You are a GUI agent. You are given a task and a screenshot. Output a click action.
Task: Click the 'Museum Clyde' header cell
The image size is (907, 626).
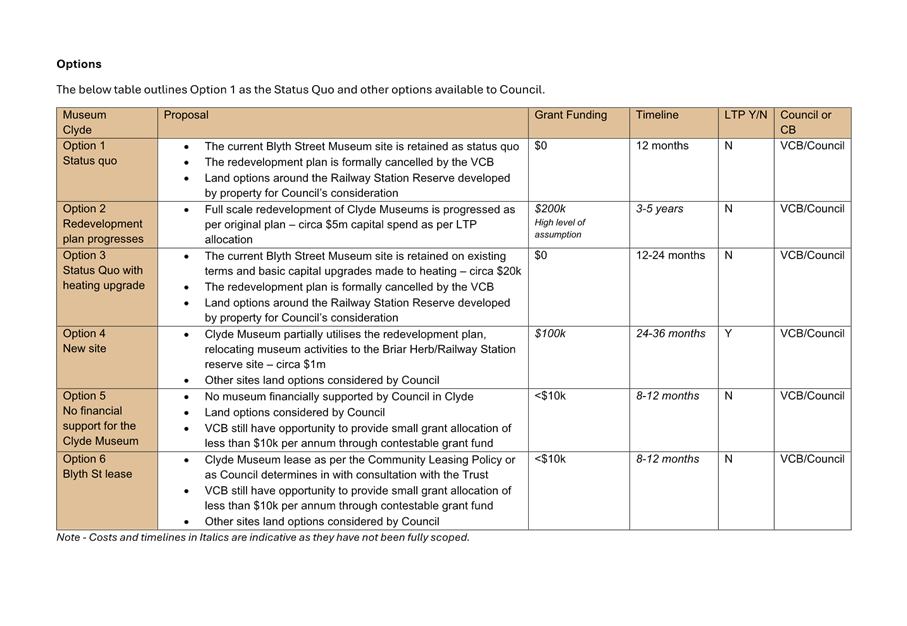click(x=107, y=123)
